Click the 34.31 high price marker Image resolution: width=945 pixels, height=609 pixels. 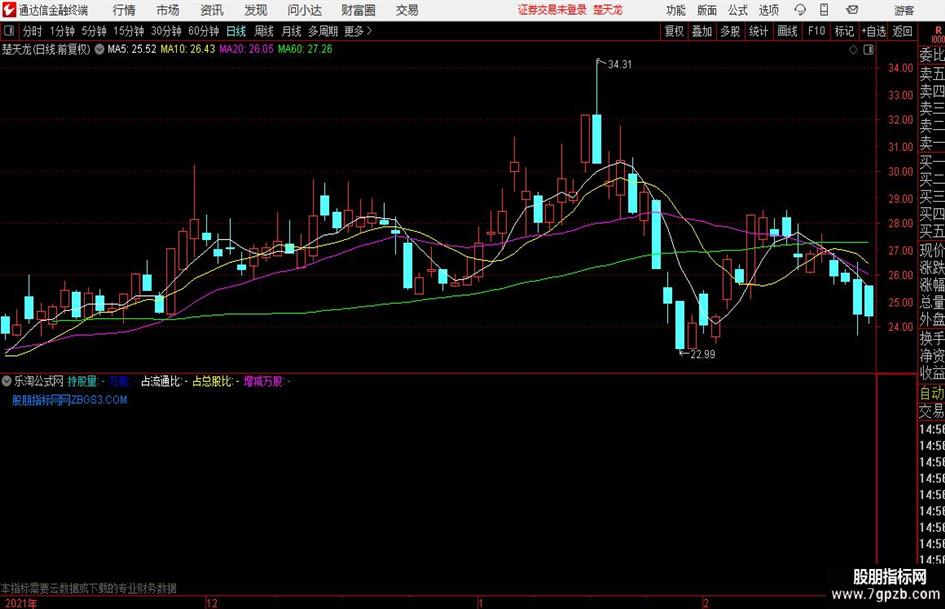(620, 65)
